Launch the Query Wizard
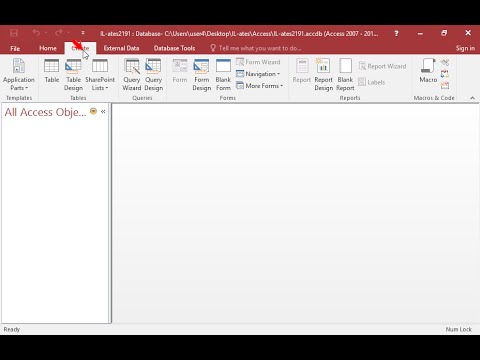 132,75
